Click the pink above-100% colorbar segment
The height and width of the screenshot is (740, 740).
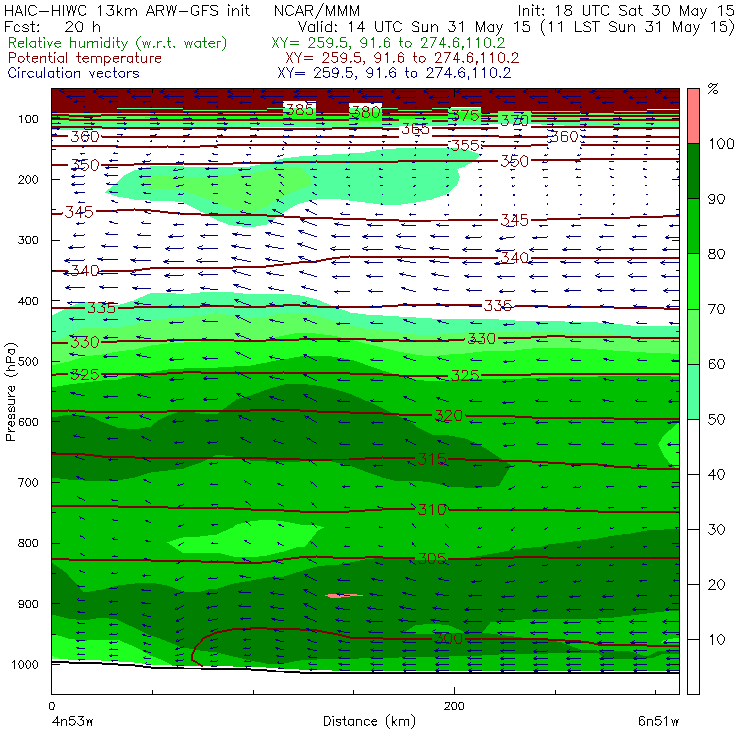pyautogui.click(x=693, y=116)
